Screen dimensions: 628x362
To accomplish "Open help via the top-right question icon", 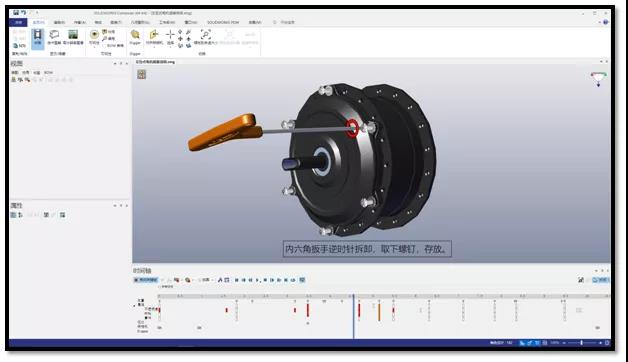I will pyautogui.click(x=606, y=22).
